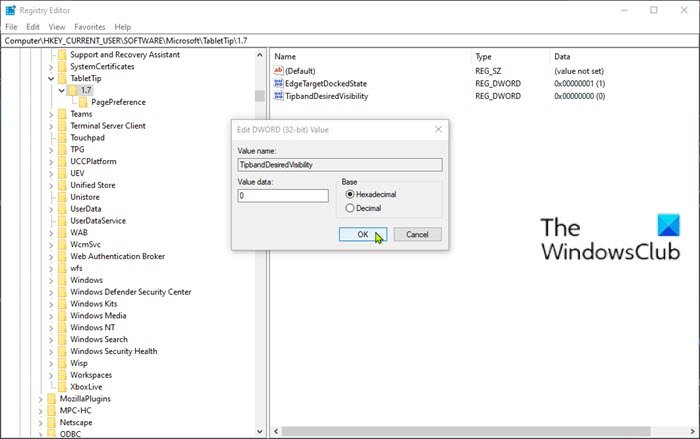
Task: Expand the Windows NT key
Action: (x=51, y=328)
